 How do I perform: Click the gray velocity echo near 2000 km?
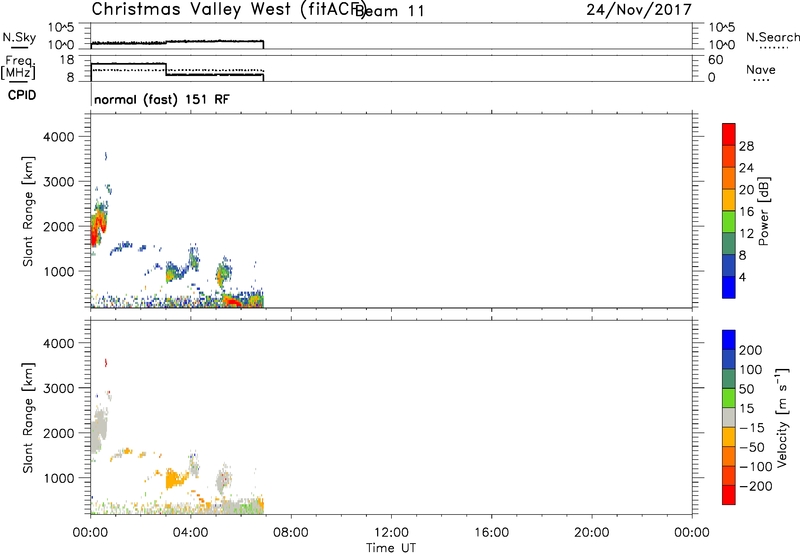99,430
